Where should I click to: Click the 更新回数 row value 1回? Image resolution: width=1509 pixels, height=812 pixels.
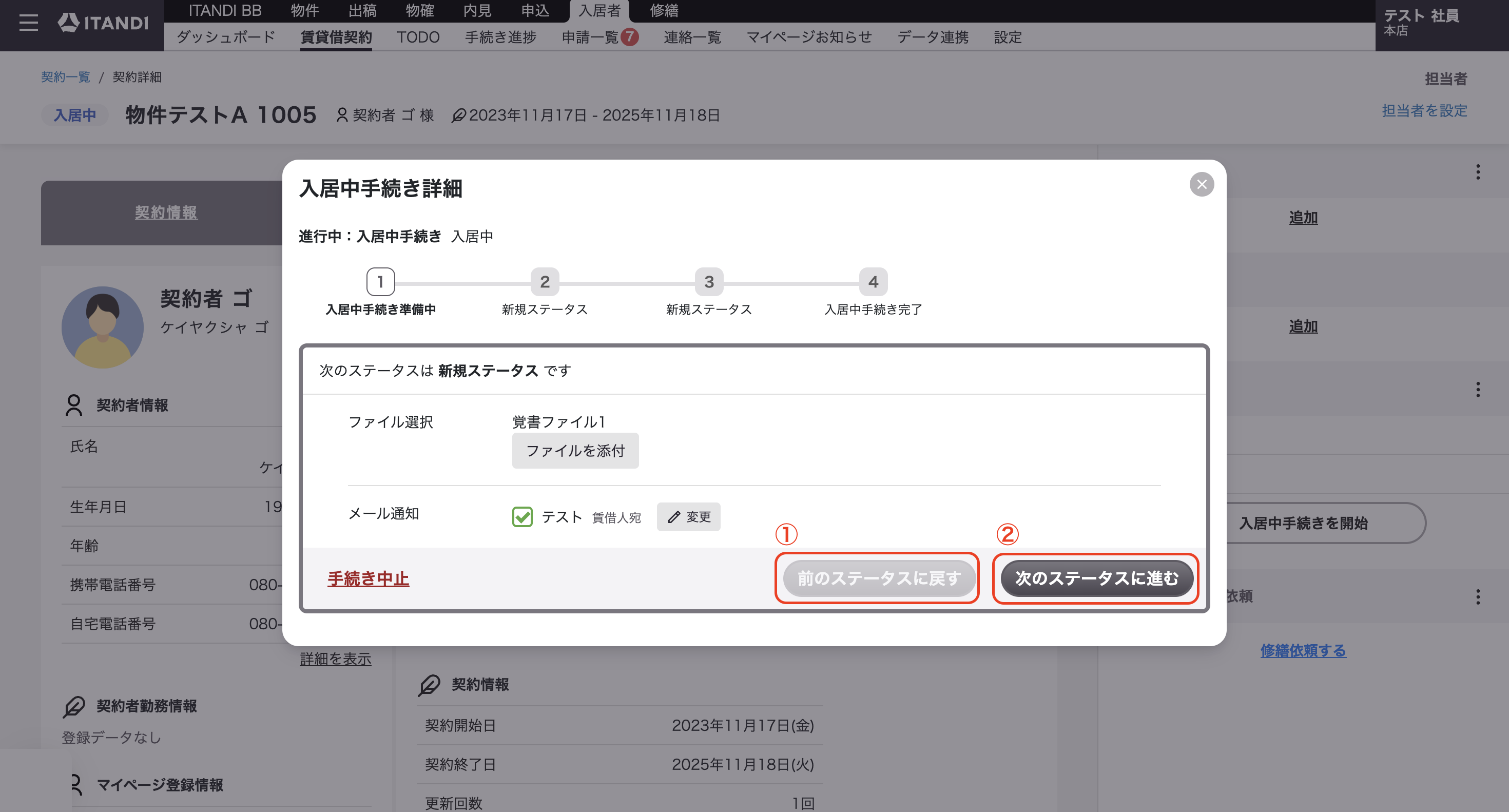tap(803, 803)
